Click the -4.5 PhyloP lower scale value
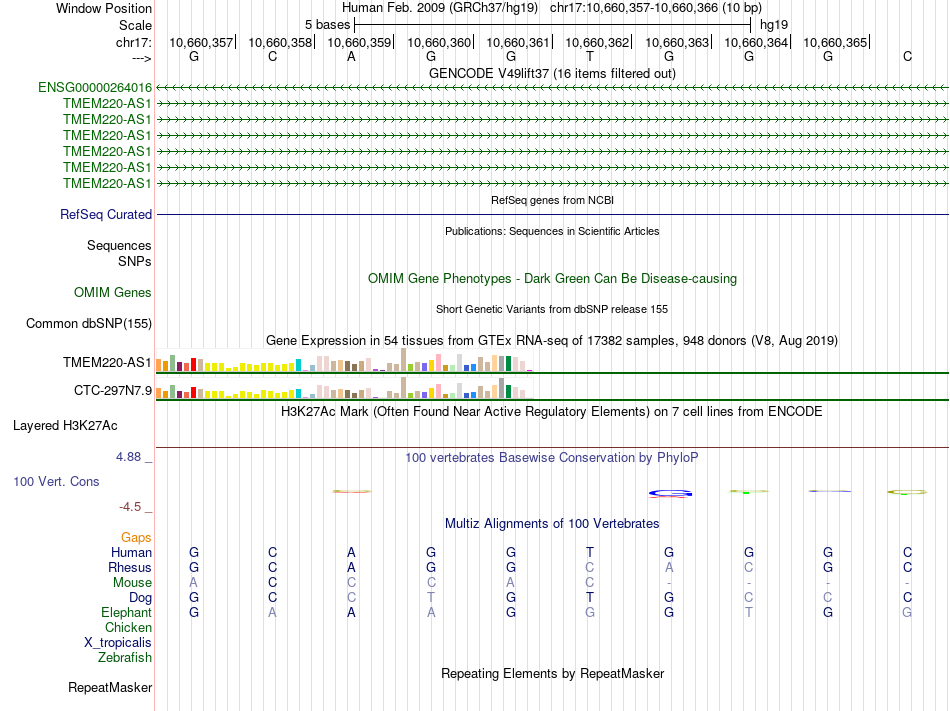The height and width of the screenshot is (711, 950). (x=130, y=507)
